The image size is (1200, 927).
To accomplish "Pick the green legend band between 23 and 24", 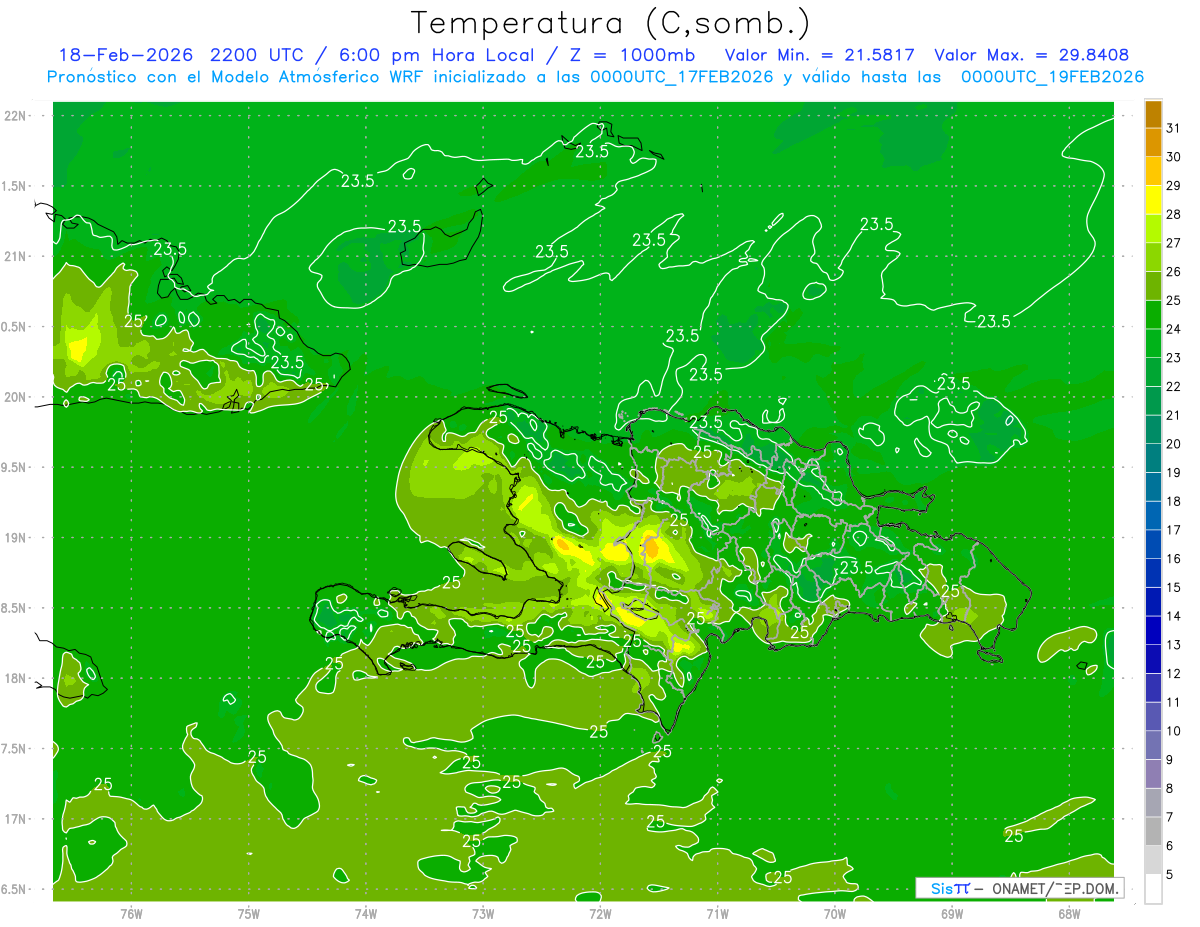I will (x=1153, y=343).
